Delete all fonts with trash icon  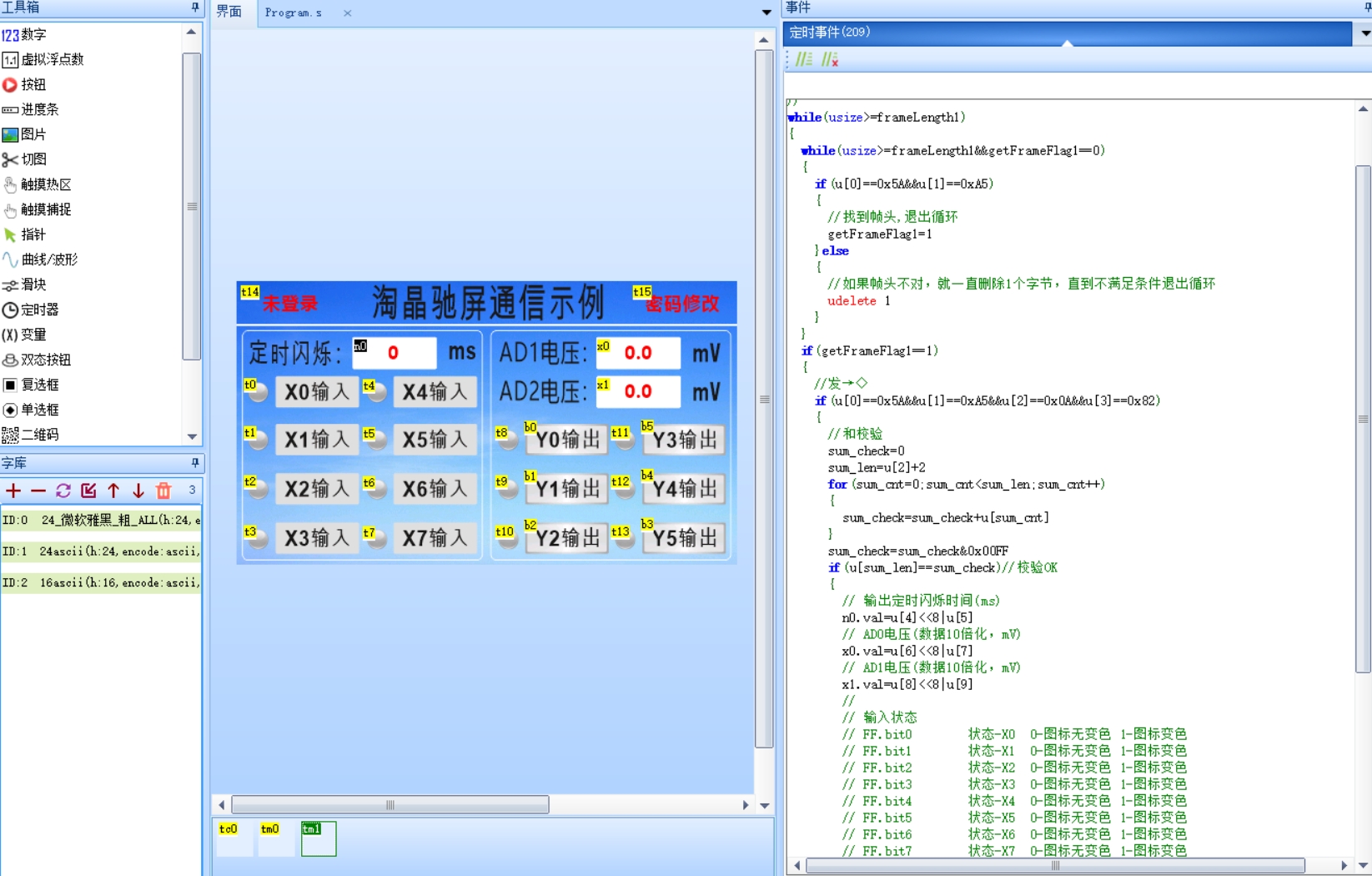(x=163, y=491)
